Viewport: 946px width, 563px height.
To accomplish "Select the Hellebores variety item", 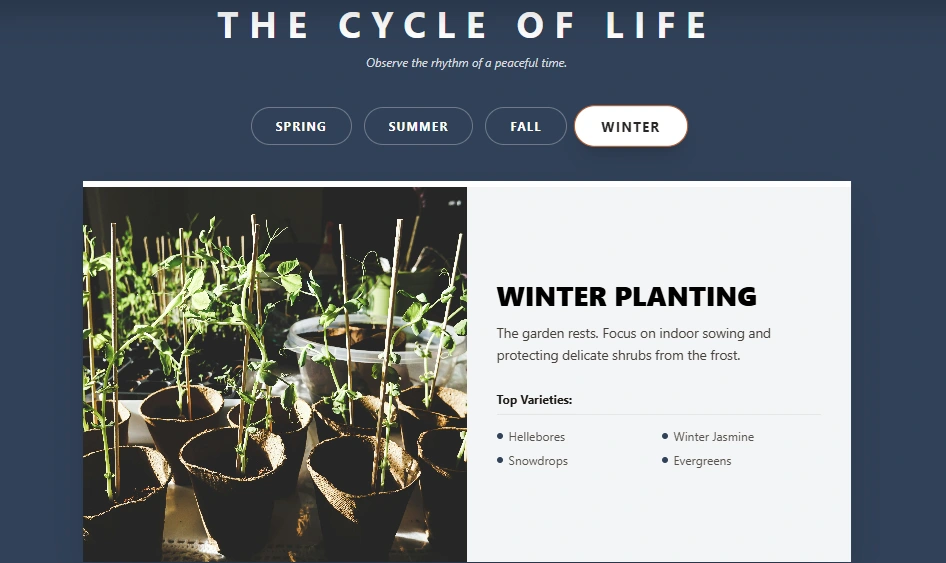I will tap(536, 437).
